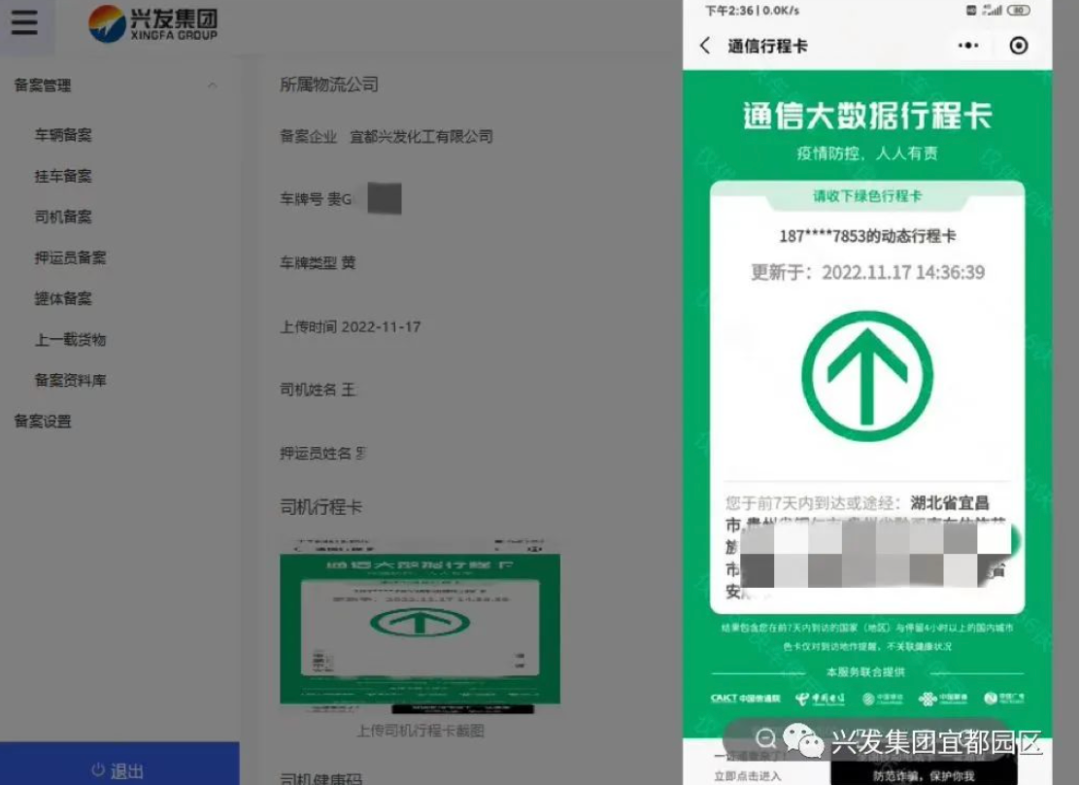Tap the mini-program close target icon

click(1018, 46)
